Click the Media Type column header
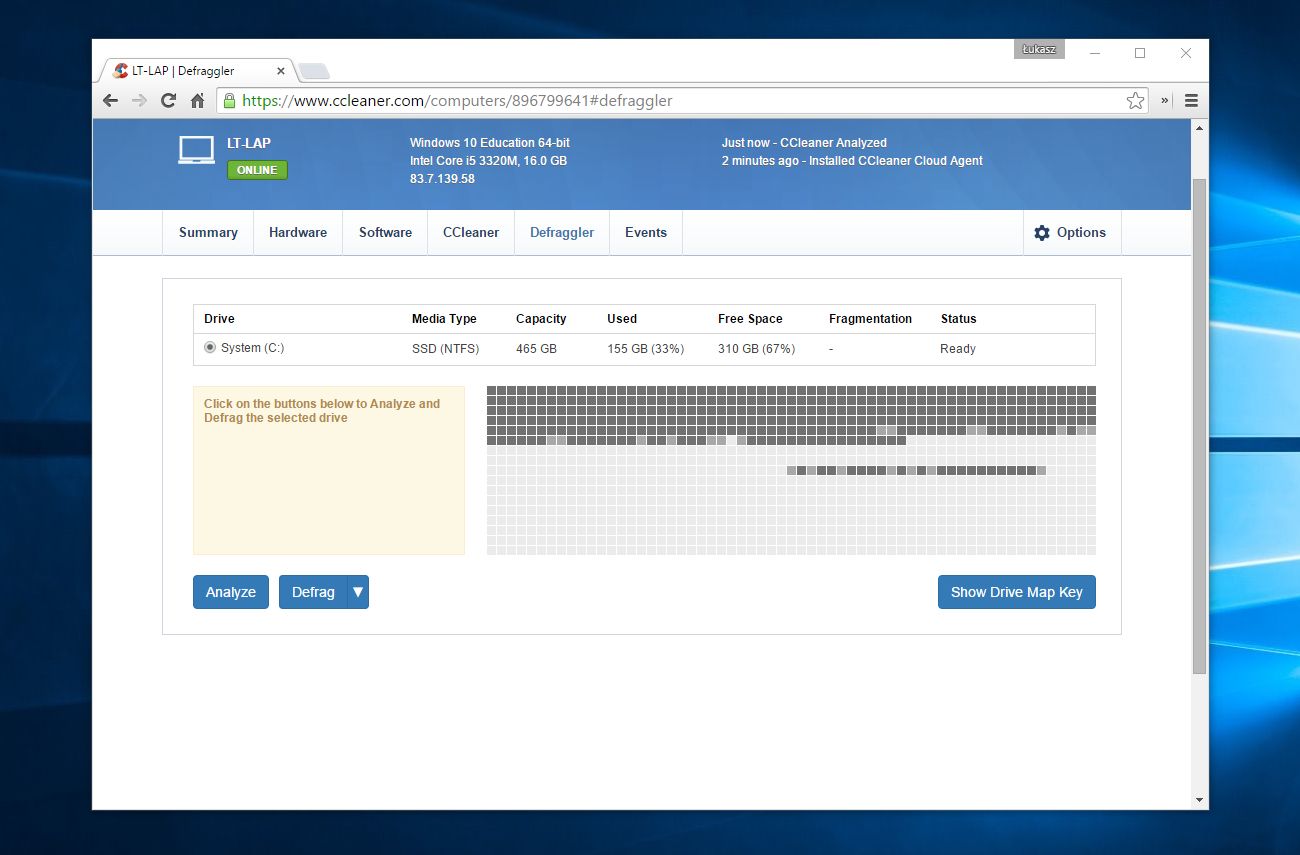 (444, 319)
